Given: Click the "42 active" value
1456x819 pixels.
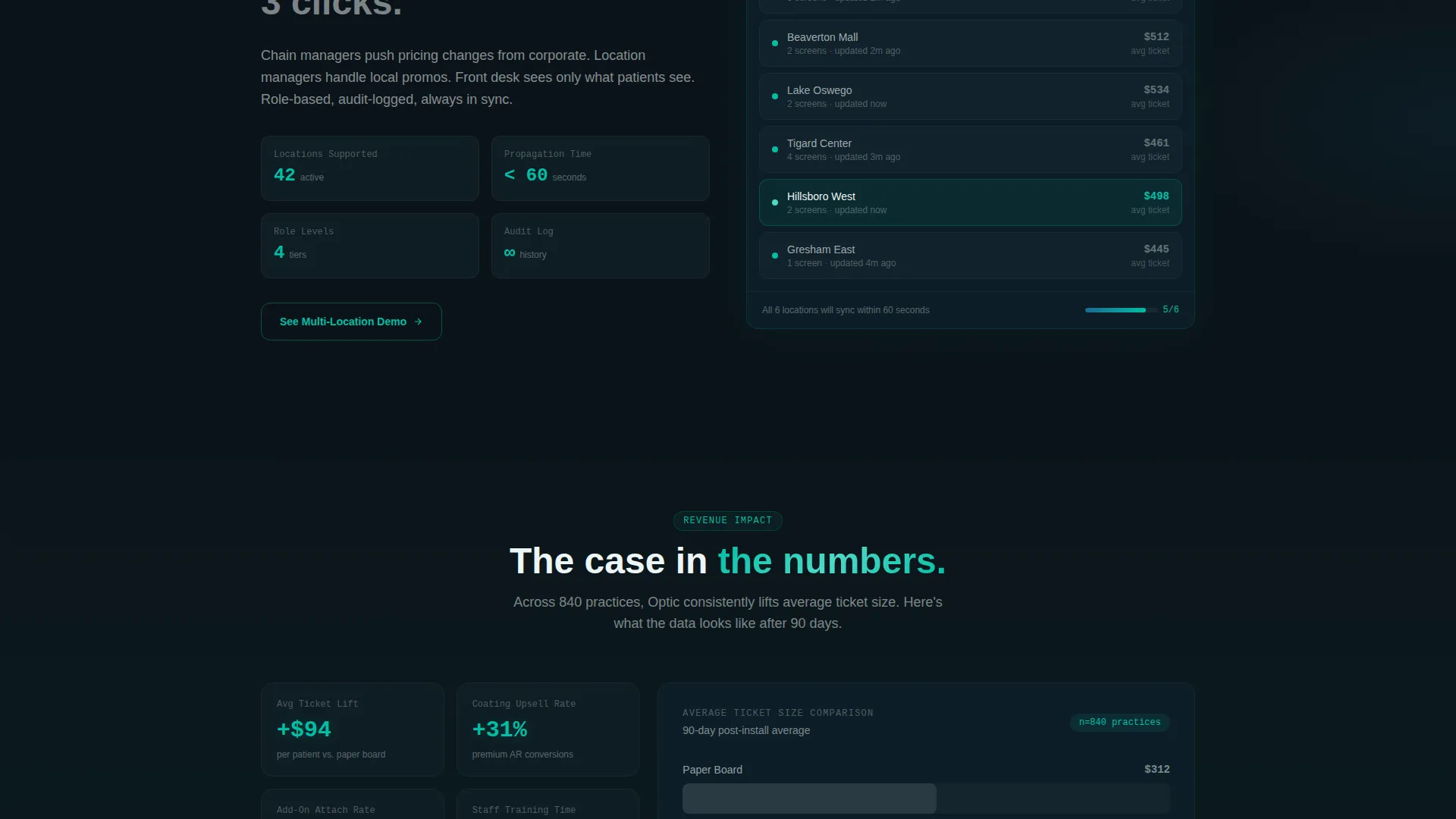Looking at the screenshot, I should click(299, 175).
